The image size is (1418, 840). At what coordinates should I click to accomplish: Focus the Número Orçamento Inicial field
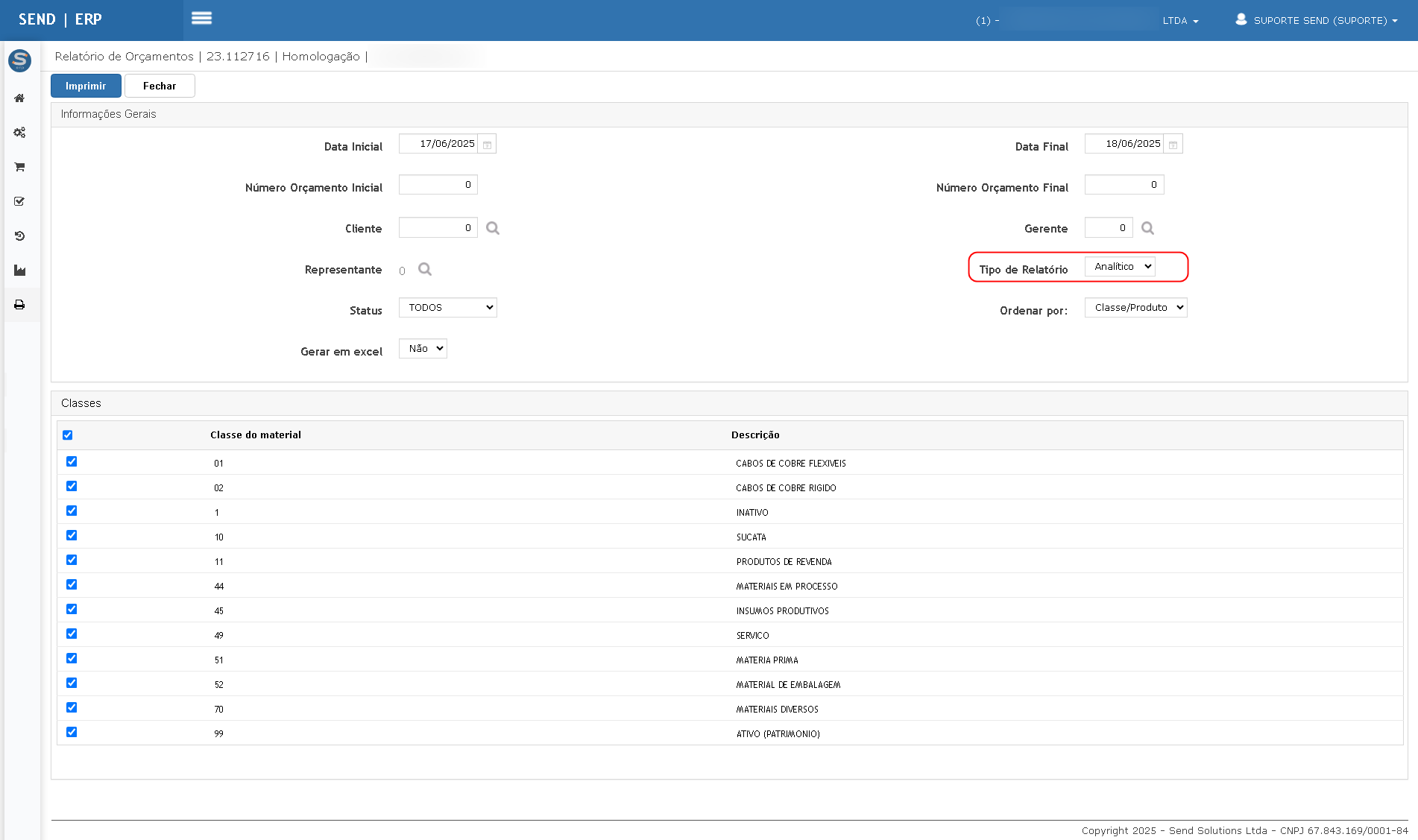(438, 185)
